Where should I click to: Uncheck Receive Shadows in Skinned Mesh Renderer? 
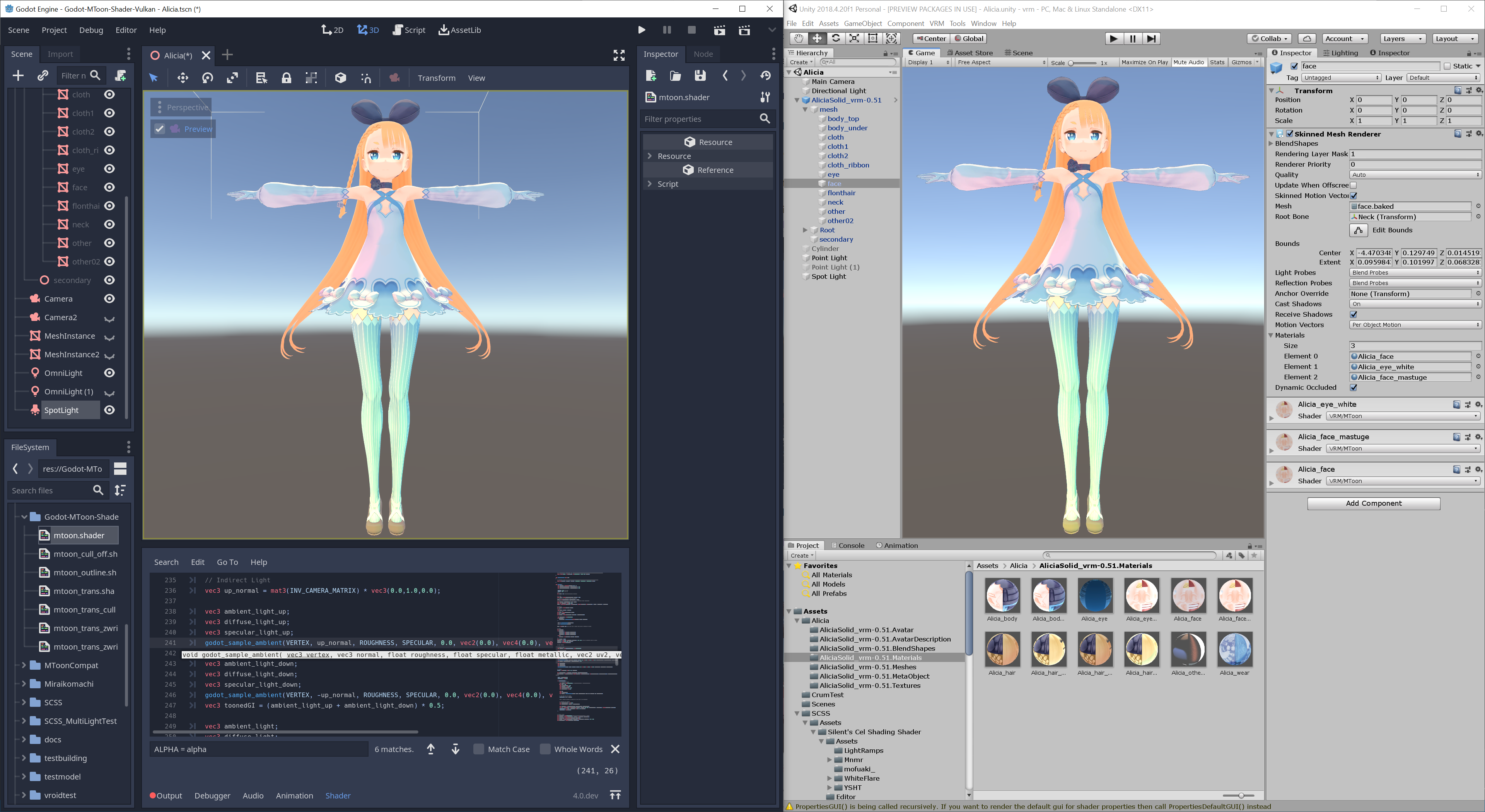[1353, 314]
